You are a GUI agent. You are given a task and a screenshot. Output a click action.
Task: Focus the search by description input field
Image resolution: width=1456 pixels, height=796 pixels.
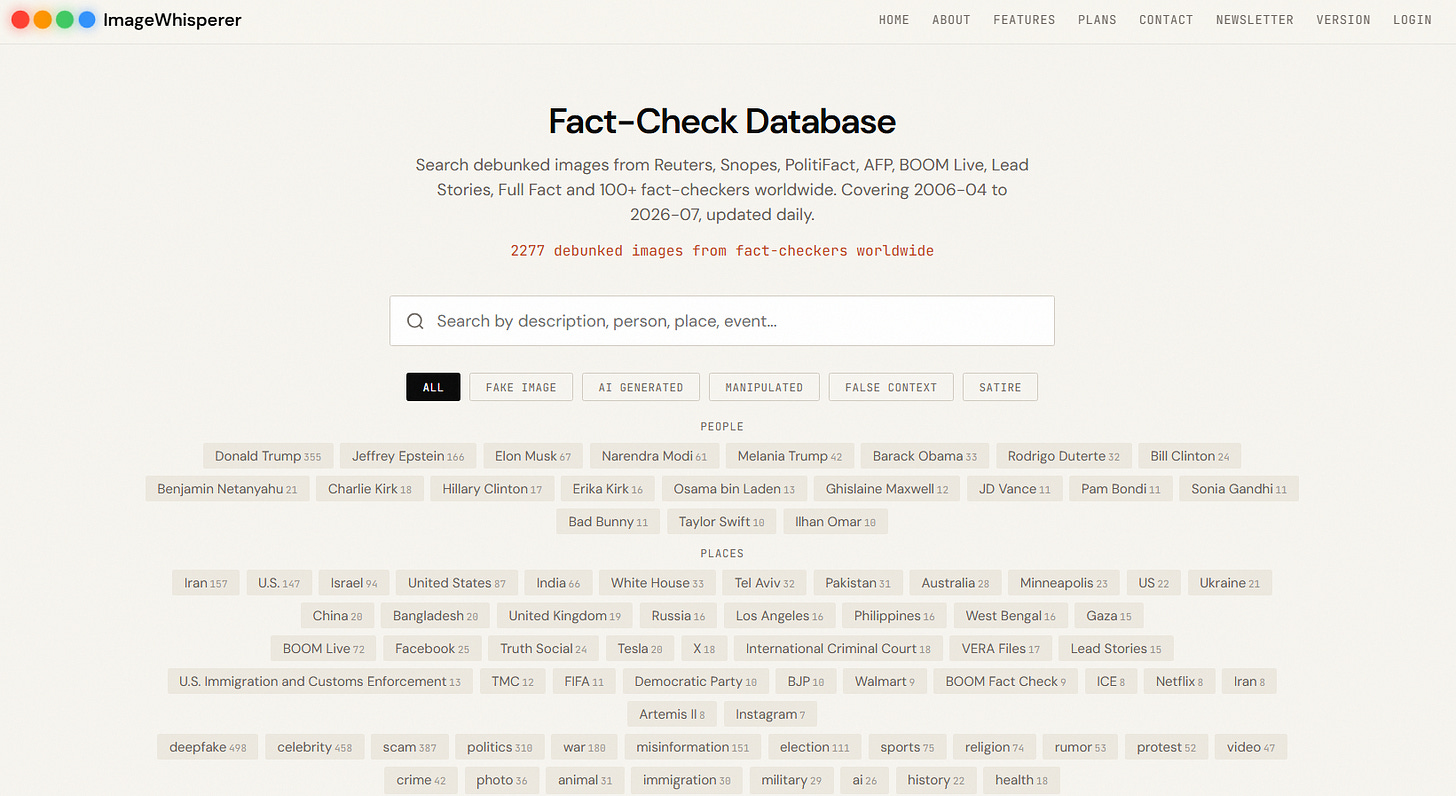click(722, 321)
